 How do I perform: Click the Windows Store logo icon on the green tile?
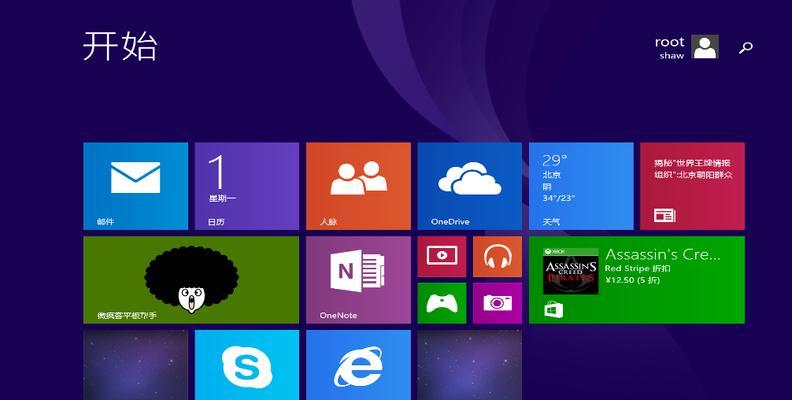click(554, 309)
